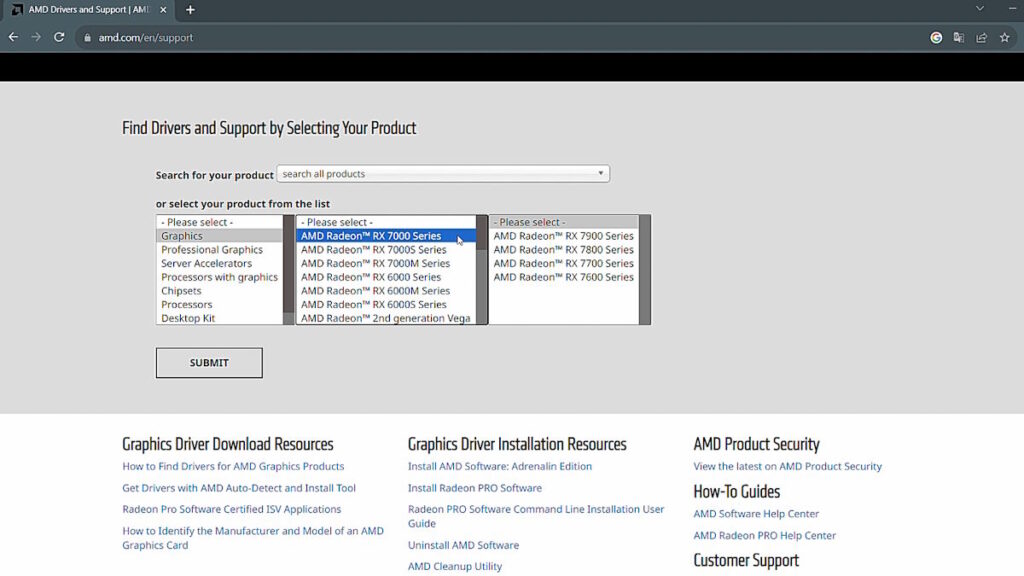The width and height of the screenshot is (1024, 576).
Task: Select Professional Graphics in category list
Action: tap(212, 250)
